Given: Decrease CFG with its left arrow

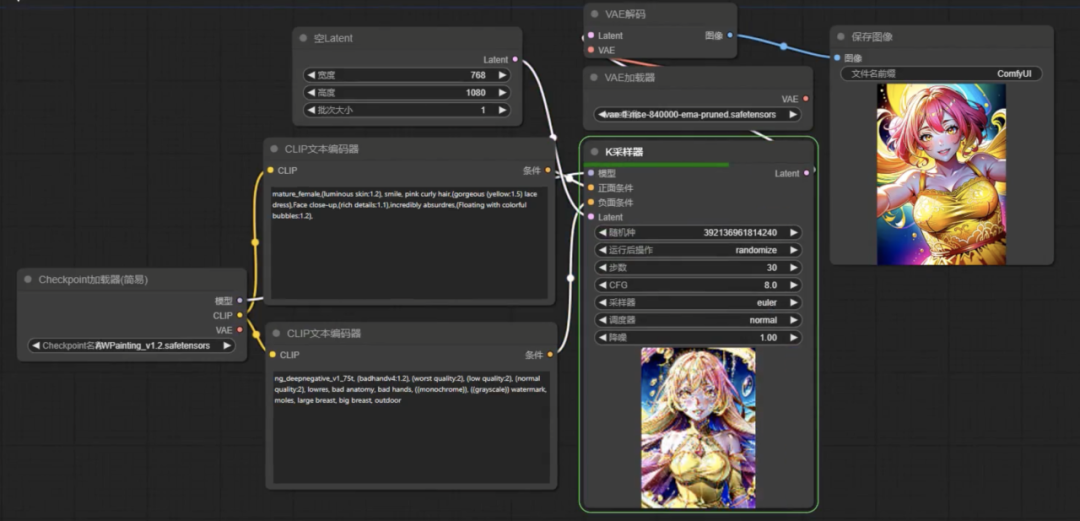Looking at the screenshot, I should (603, 285).
